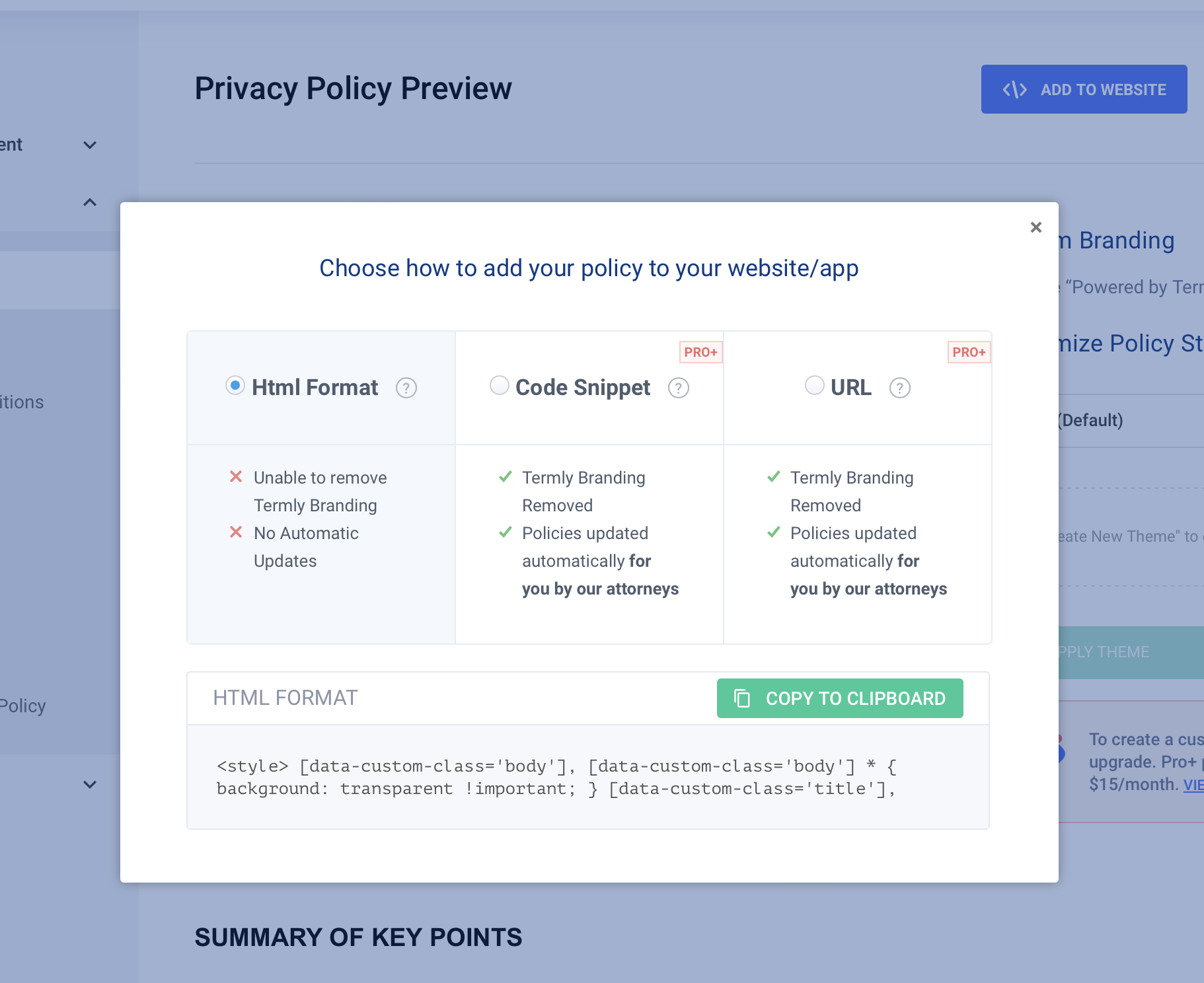1204x983 pixels.
Task: Click inside the HTML format code box
Action: [x=588, y=777]
